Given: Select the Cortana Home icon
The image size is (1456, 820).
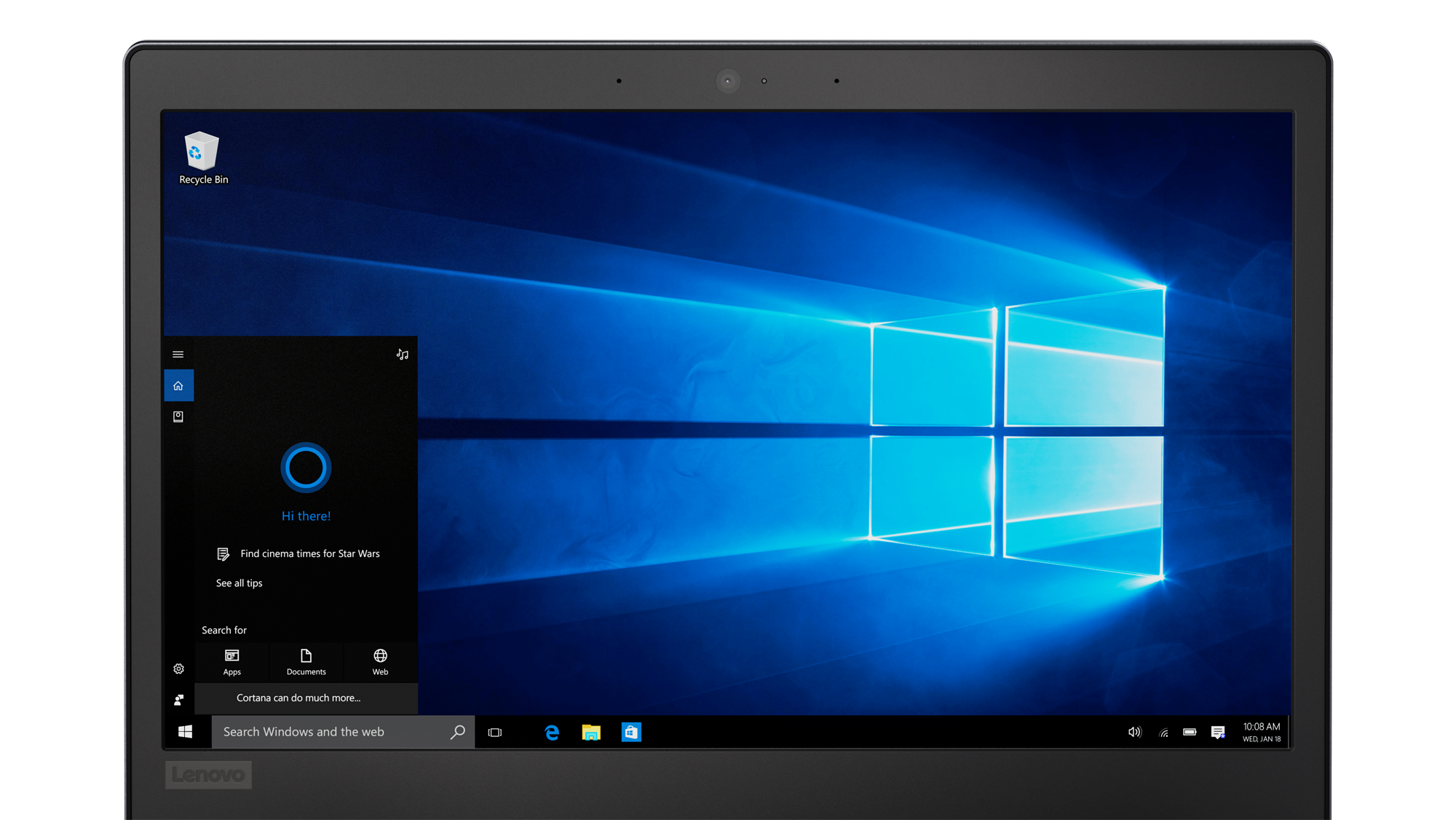Looking at the screenshot, I should coord(178,386).
